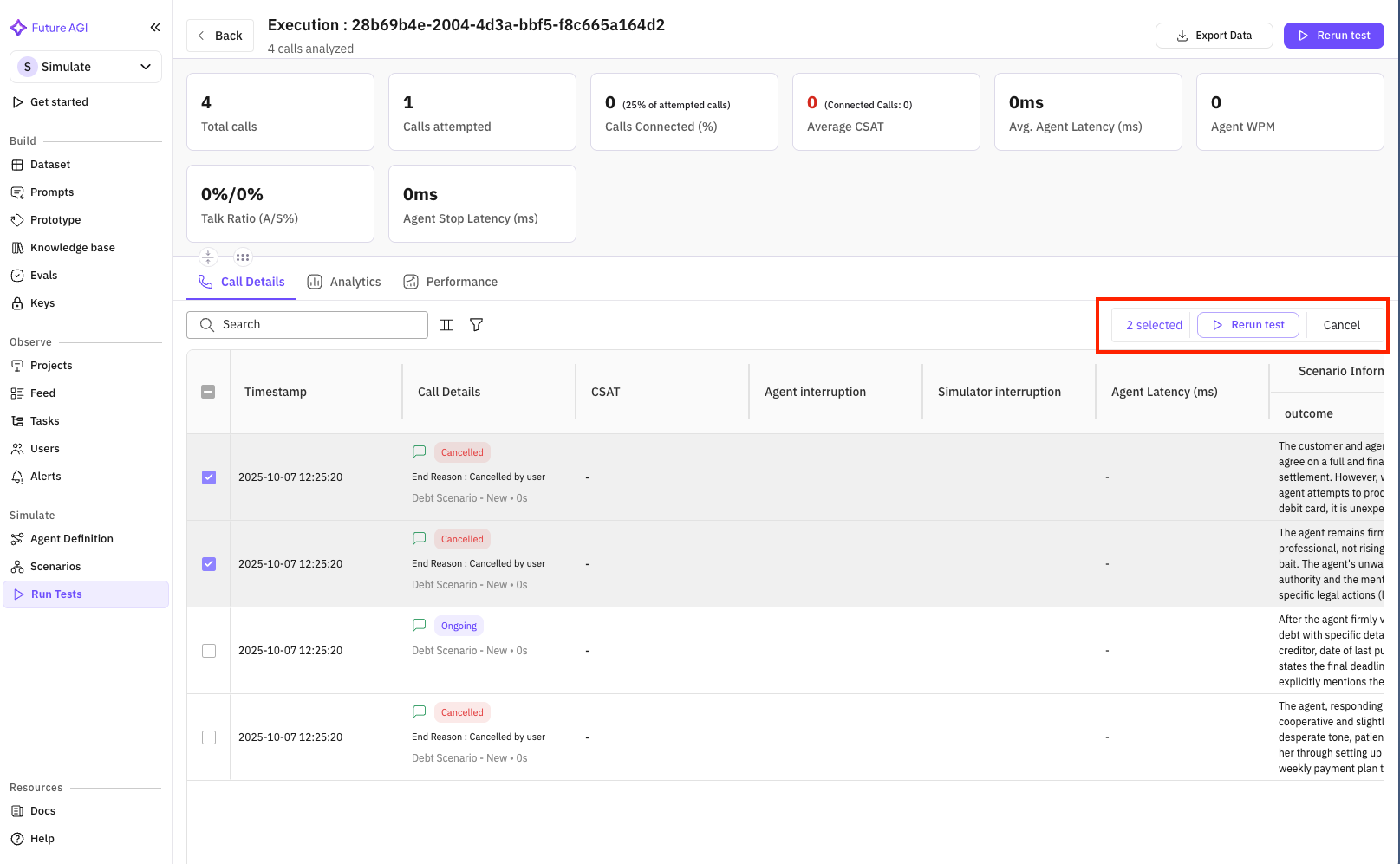Open Prompts in sidebar
This screenshot has width=1400, height=864.
52,192
